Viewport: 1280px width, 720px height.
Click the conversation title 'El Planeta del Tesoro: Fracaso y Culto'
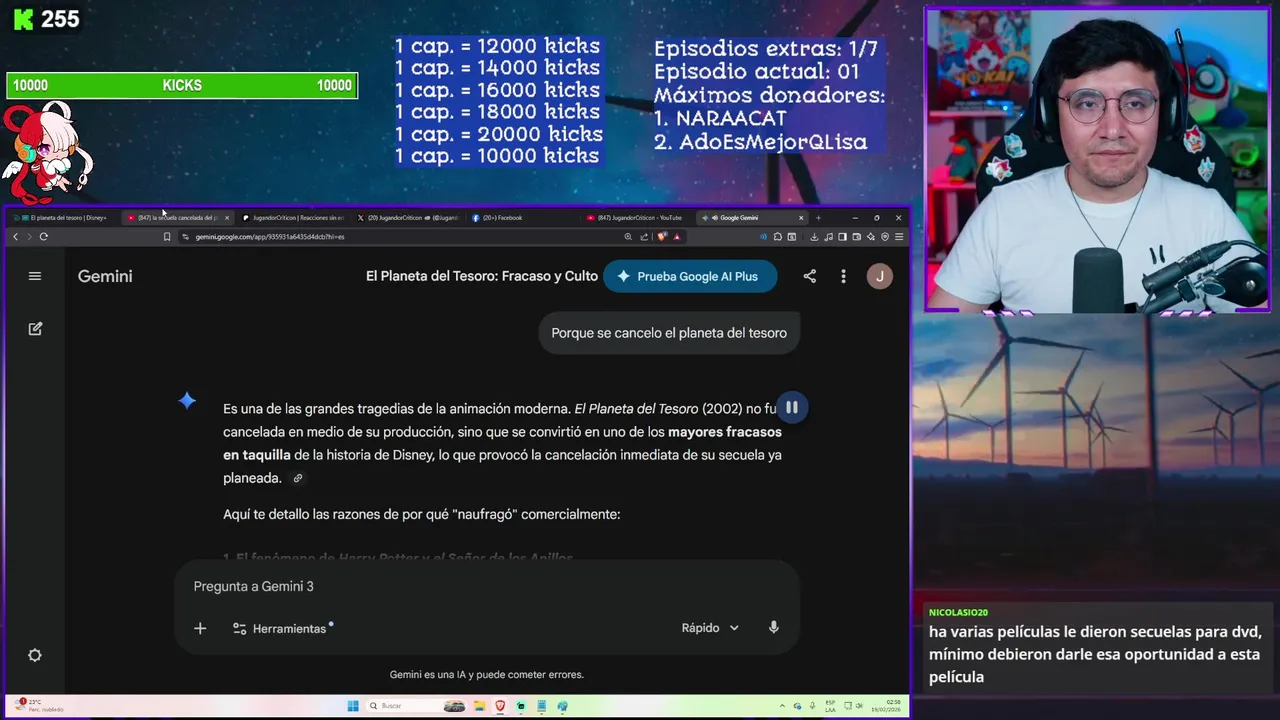click(x=482, y=276)
